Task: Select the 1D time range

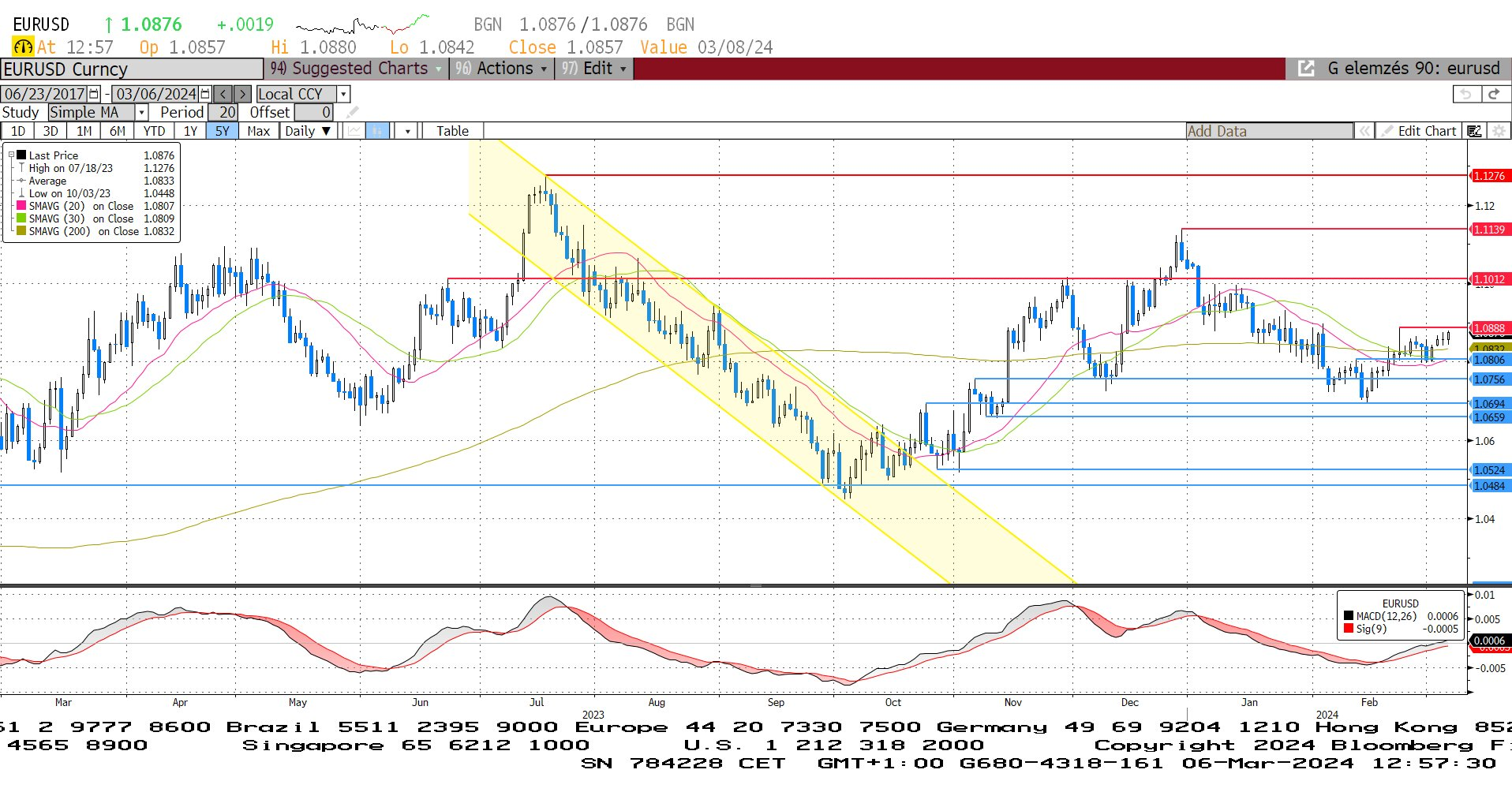Action: (17, 131)
